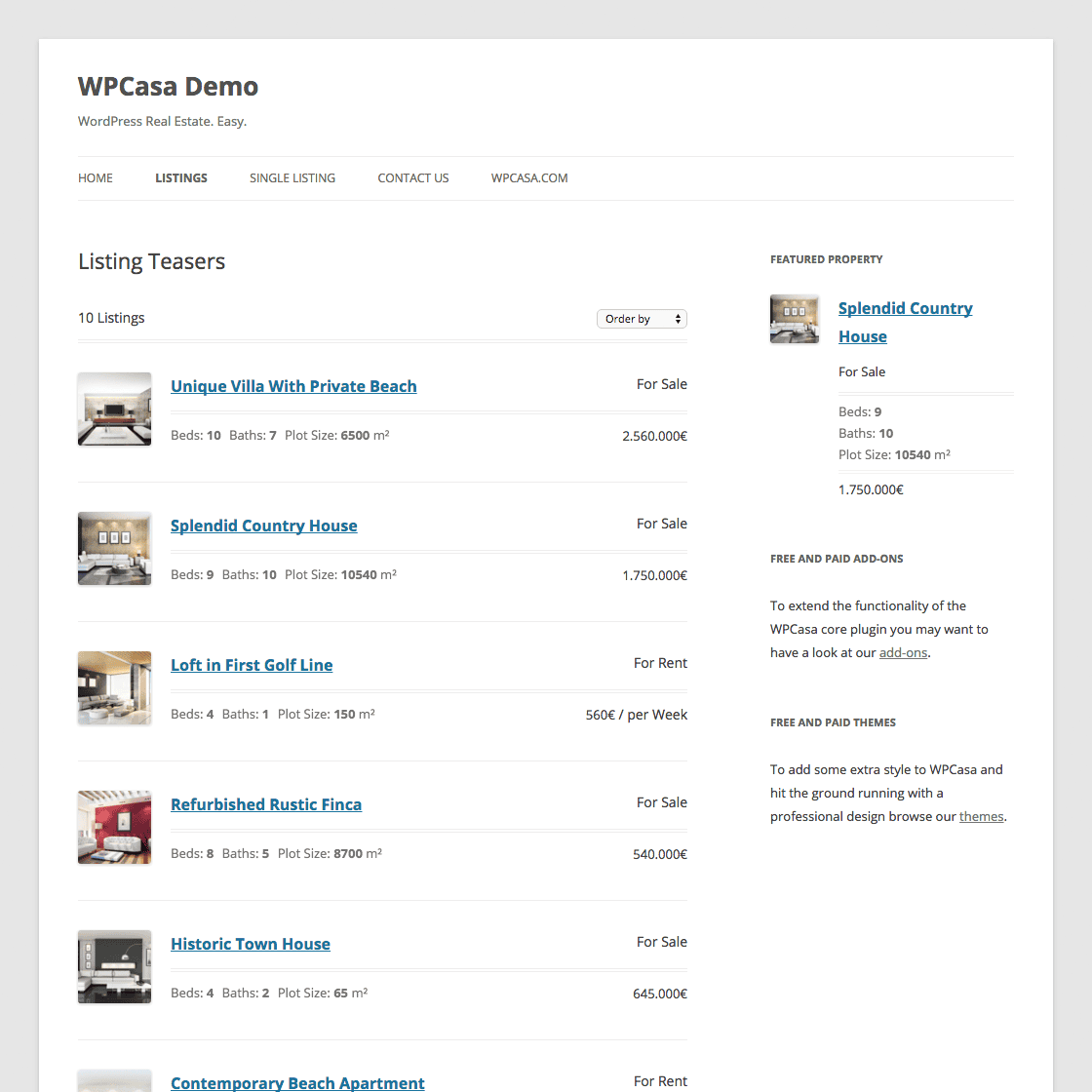Open the "Order by" sorting dropdown

[x=641, y=319]
